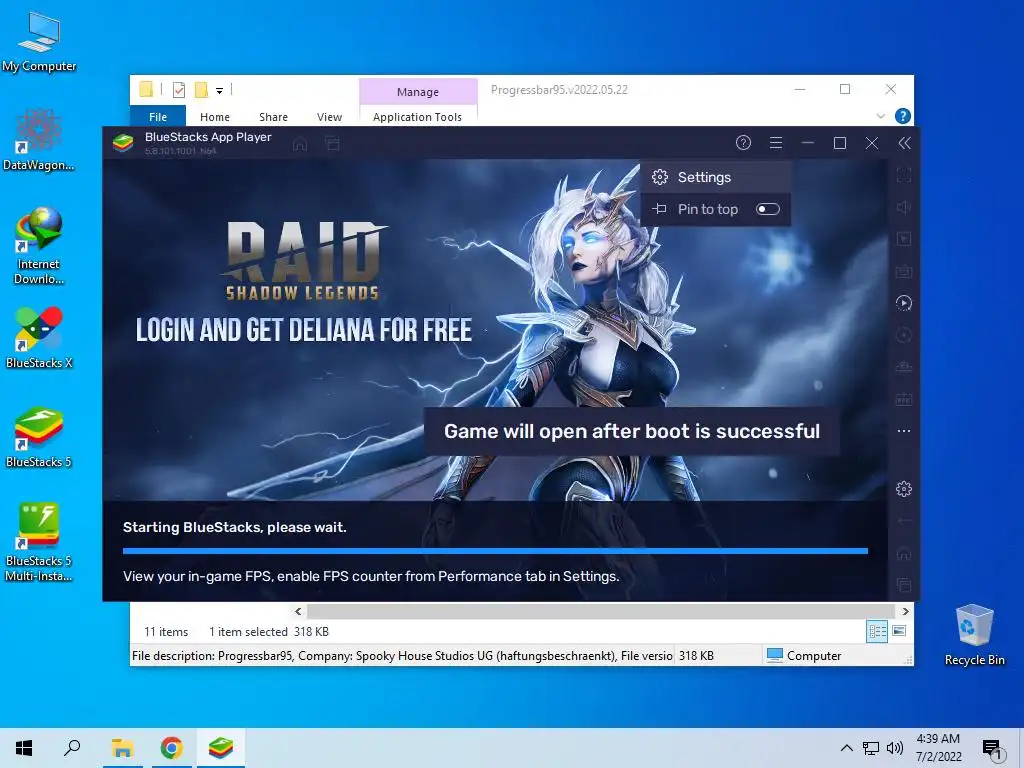The image size is (1024, 768).
Task: Click the Back arrow in BlueStacks sidebar
Action: tap(904, 520)
